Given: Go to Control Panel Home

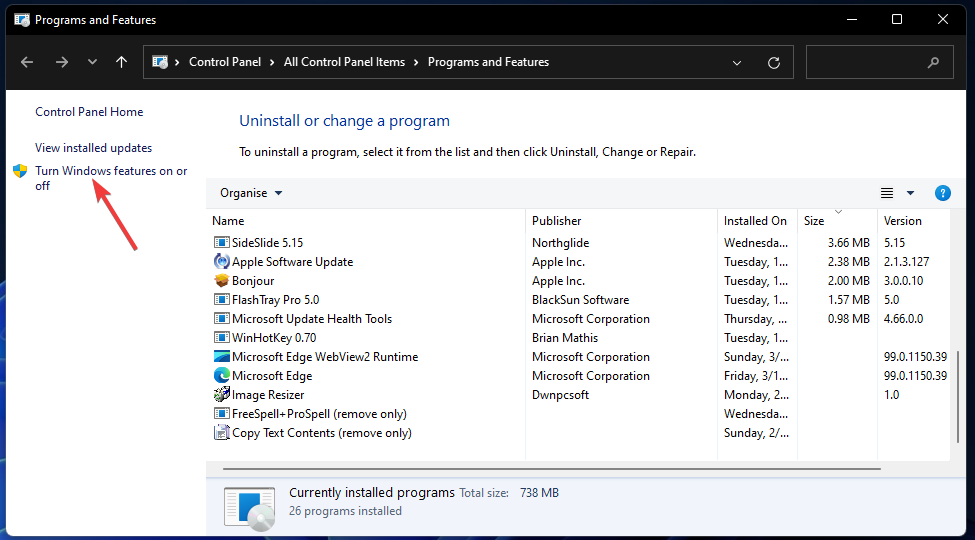Looking at the screenshot, I should point(89,112).
